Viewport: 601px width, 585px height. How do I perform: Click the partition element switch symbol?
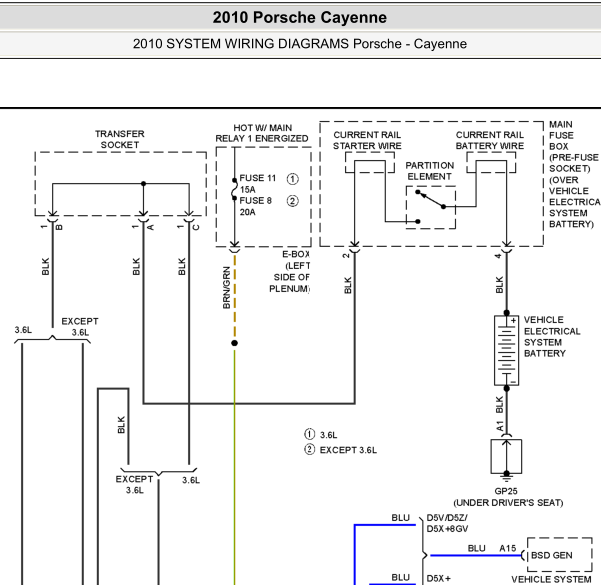coord(431,200)
